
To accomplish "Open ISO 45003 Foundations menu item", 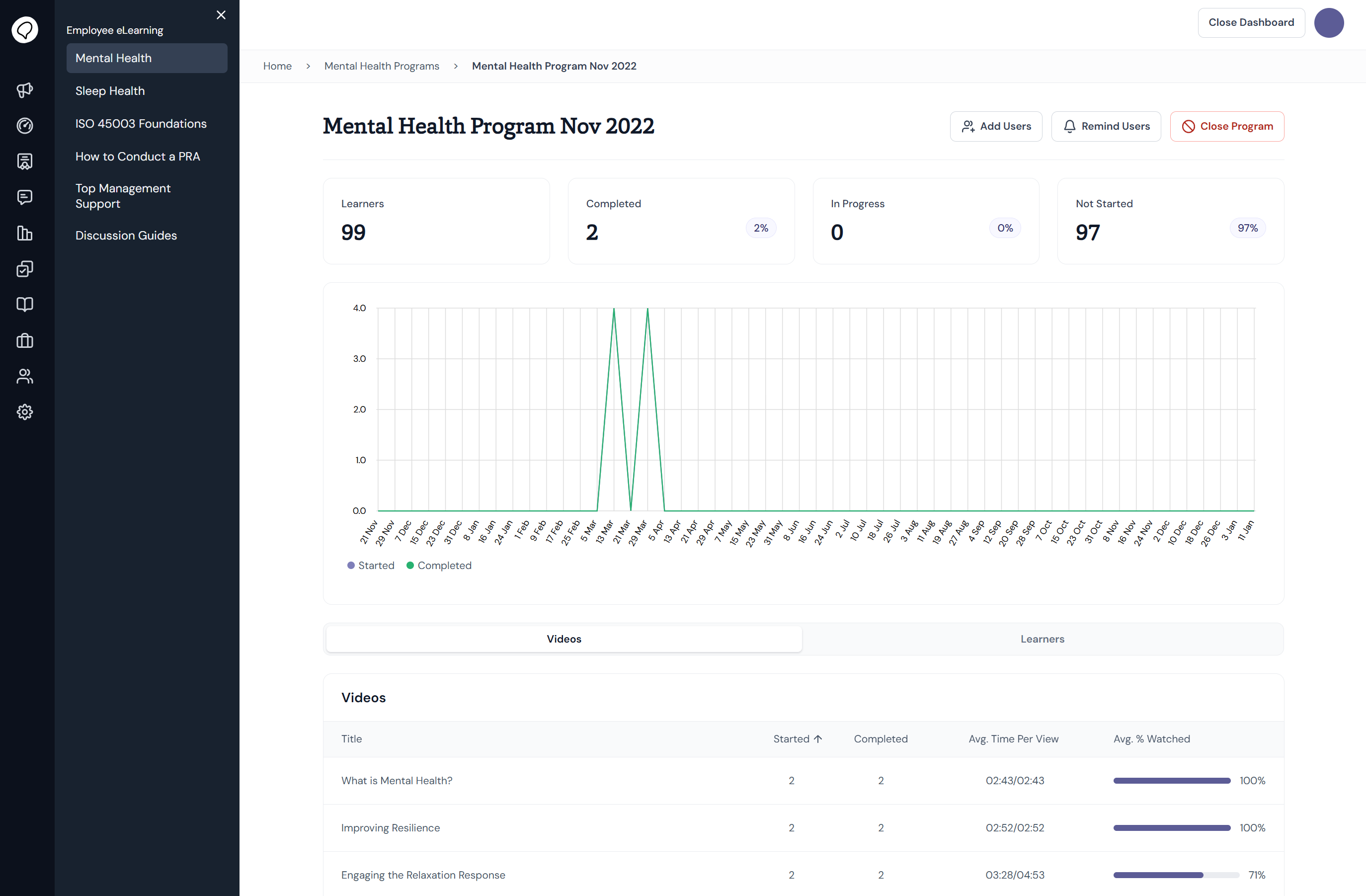I will point(147,123).
